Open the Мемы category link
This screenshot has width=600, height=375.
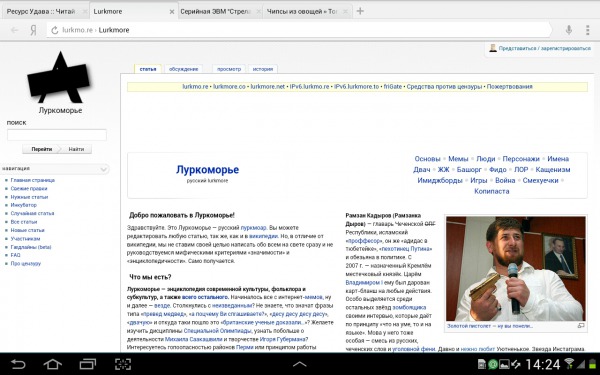[458, 159]
